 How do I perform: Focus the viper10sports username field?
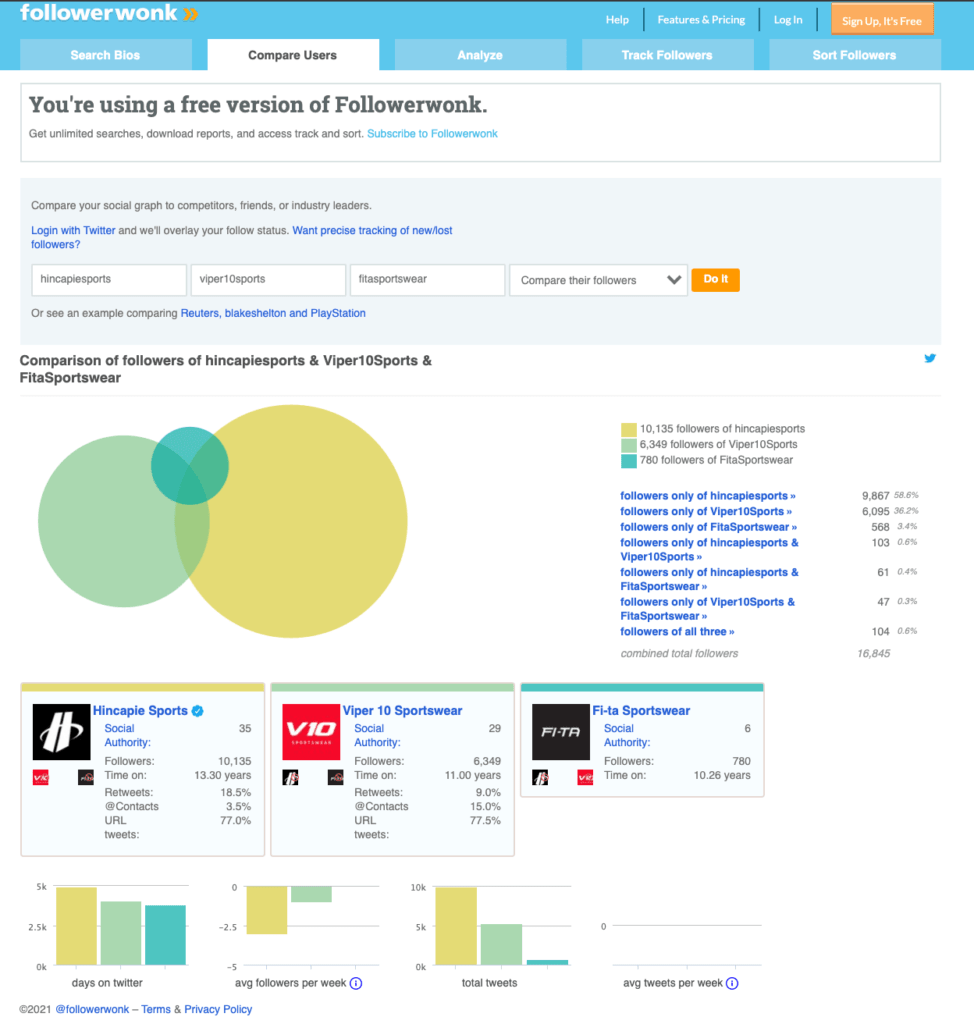268,280
